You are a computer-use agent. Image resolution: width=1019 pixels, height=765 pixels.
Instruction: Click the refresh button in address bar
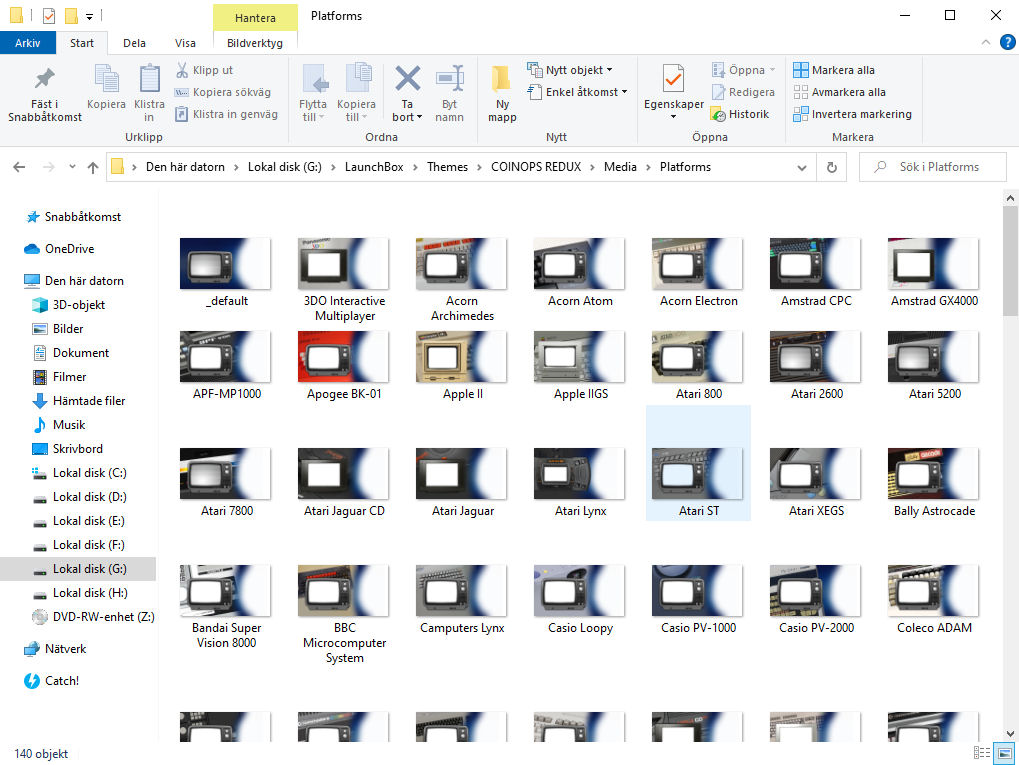[x=831, y=167]
